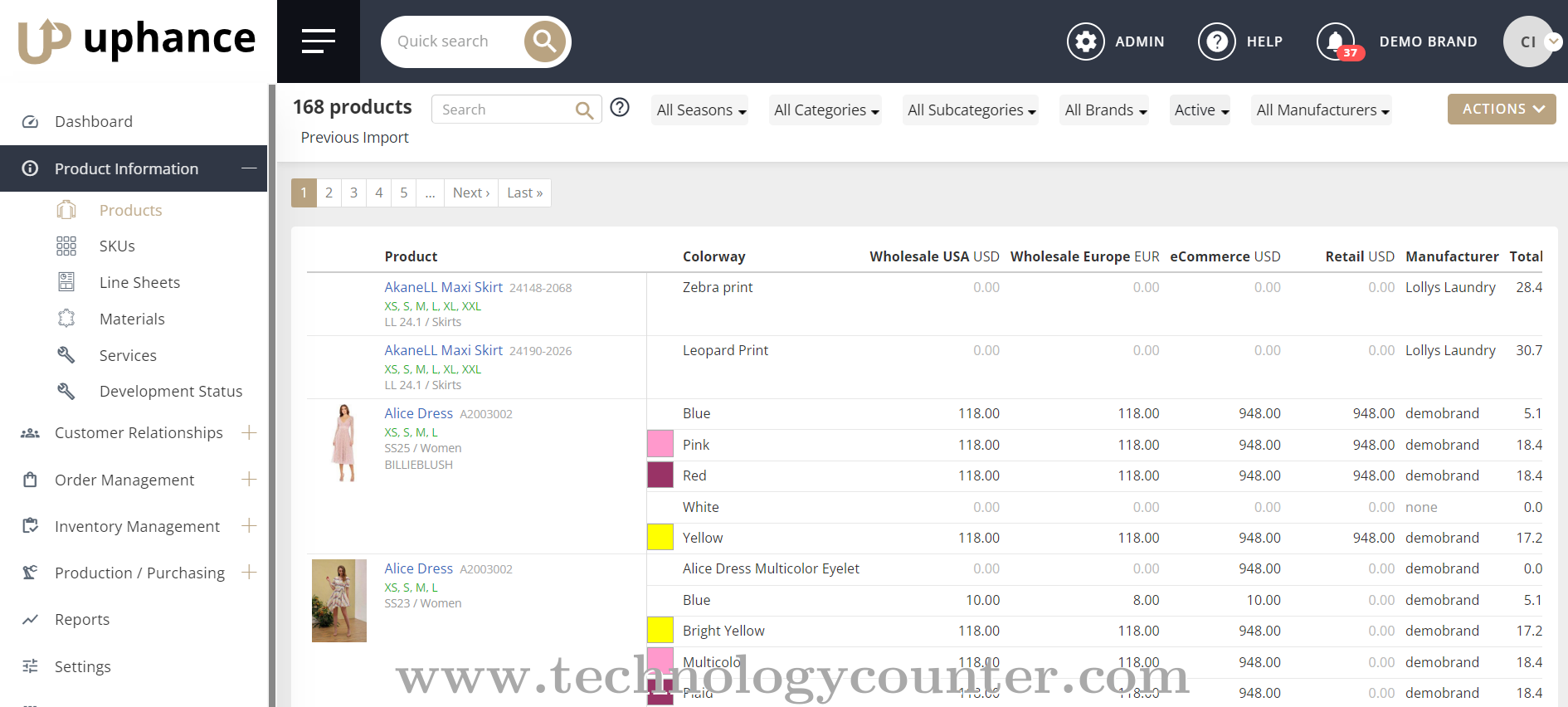Click the Products garment icon
This screenshot has height=707, width=1568.
(66, 210)
